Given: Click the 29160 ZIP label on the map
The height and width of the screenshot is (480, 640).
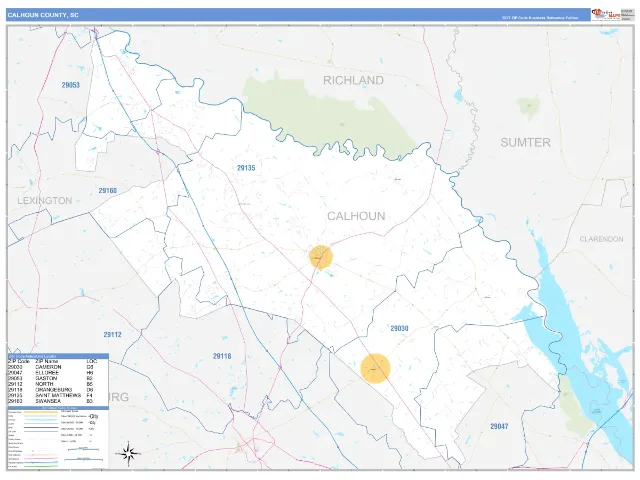Looking at the screenshot, I should pyautogui.click(x=107, y=191).
